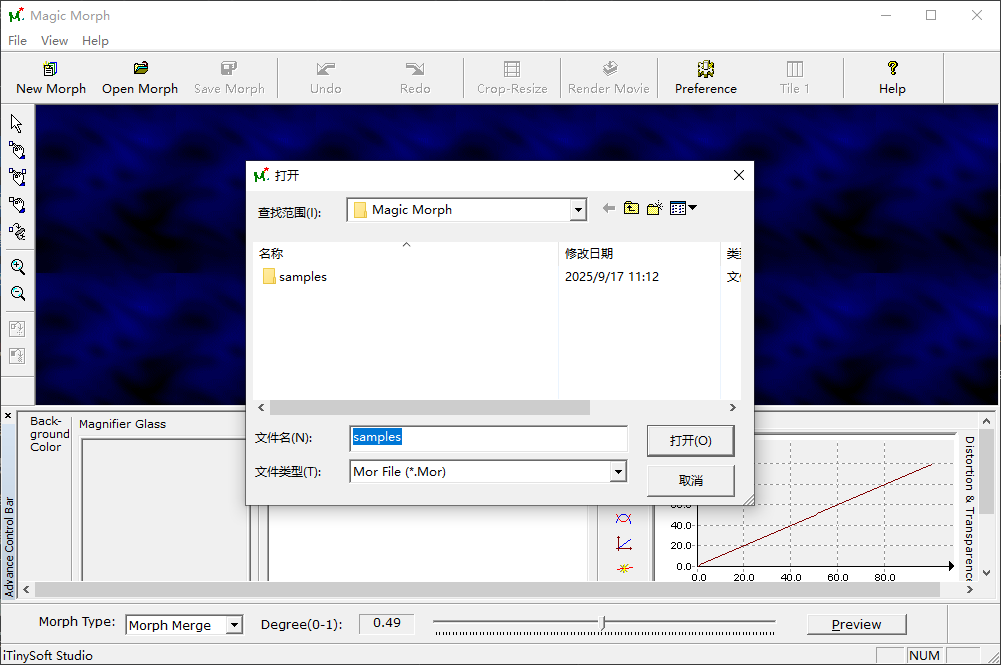
Task: Click the upper disabled image import icon
Action: (17, 329)
